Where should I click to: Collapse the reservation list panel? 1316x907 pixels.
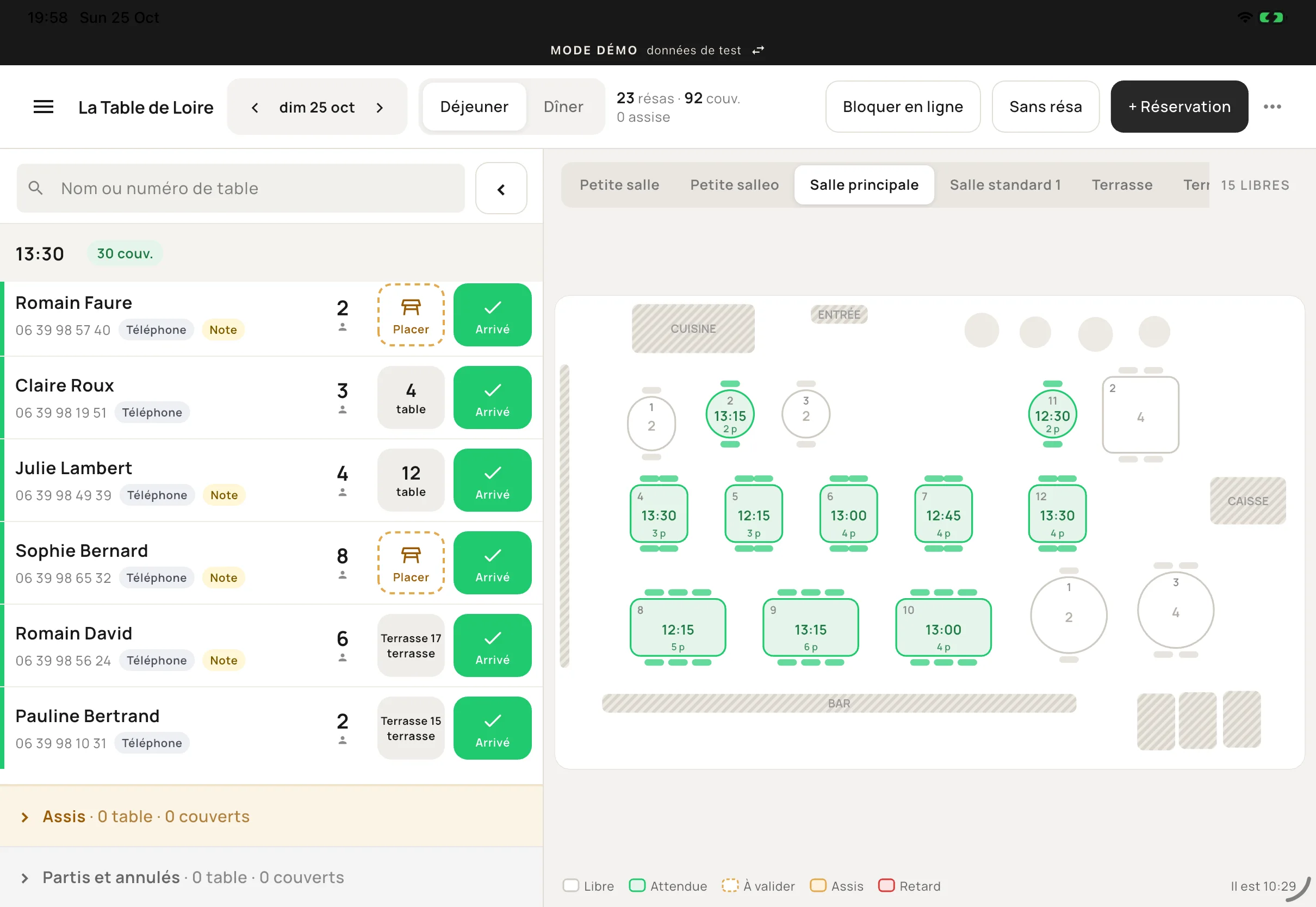coord(501,189)
